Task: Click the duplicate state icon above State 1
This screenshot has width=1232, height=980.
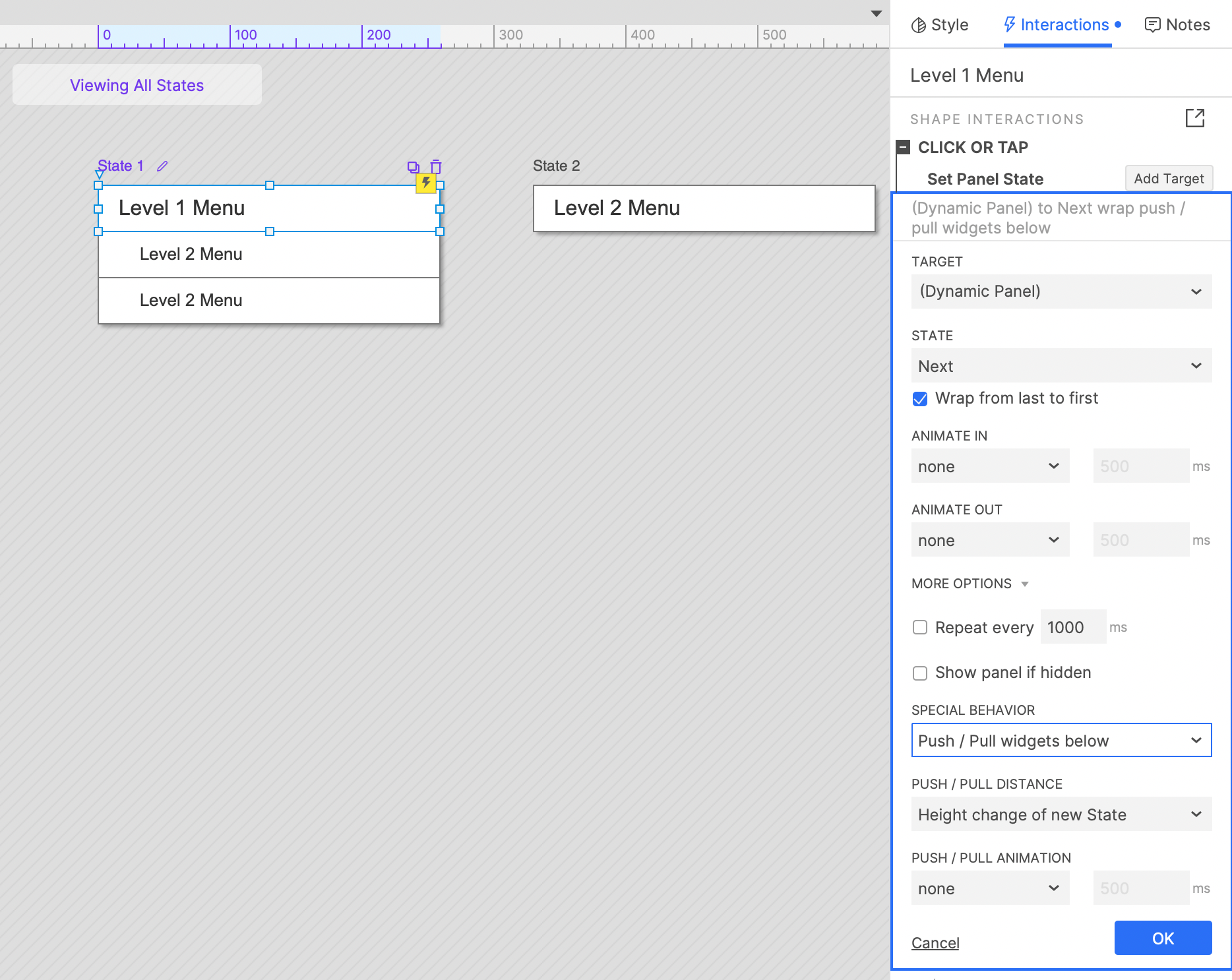Action: tap(414, 167)
